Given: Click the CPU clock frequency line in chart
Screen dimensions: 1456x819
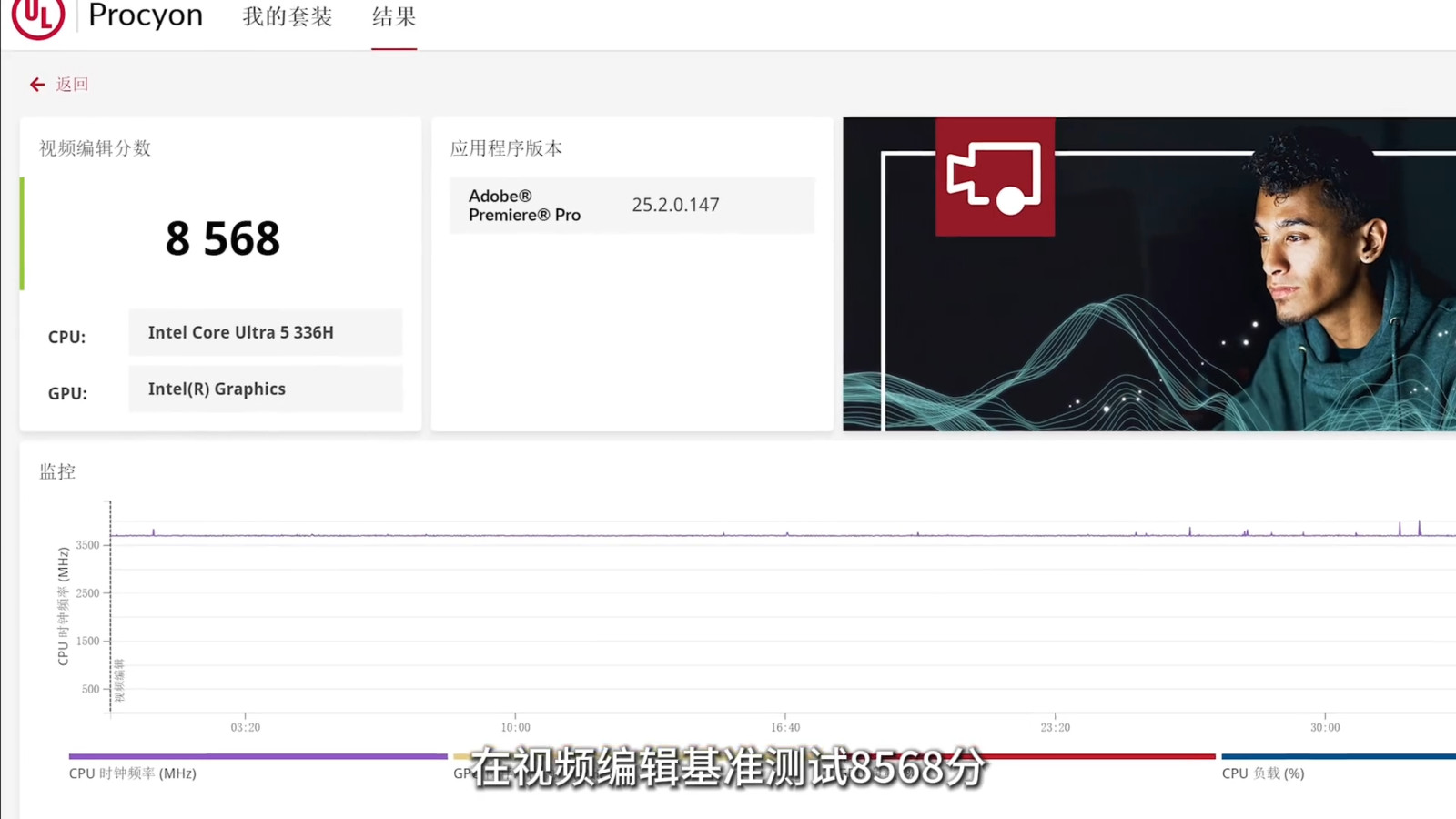Looking at the screenshot, I should 783,535.
